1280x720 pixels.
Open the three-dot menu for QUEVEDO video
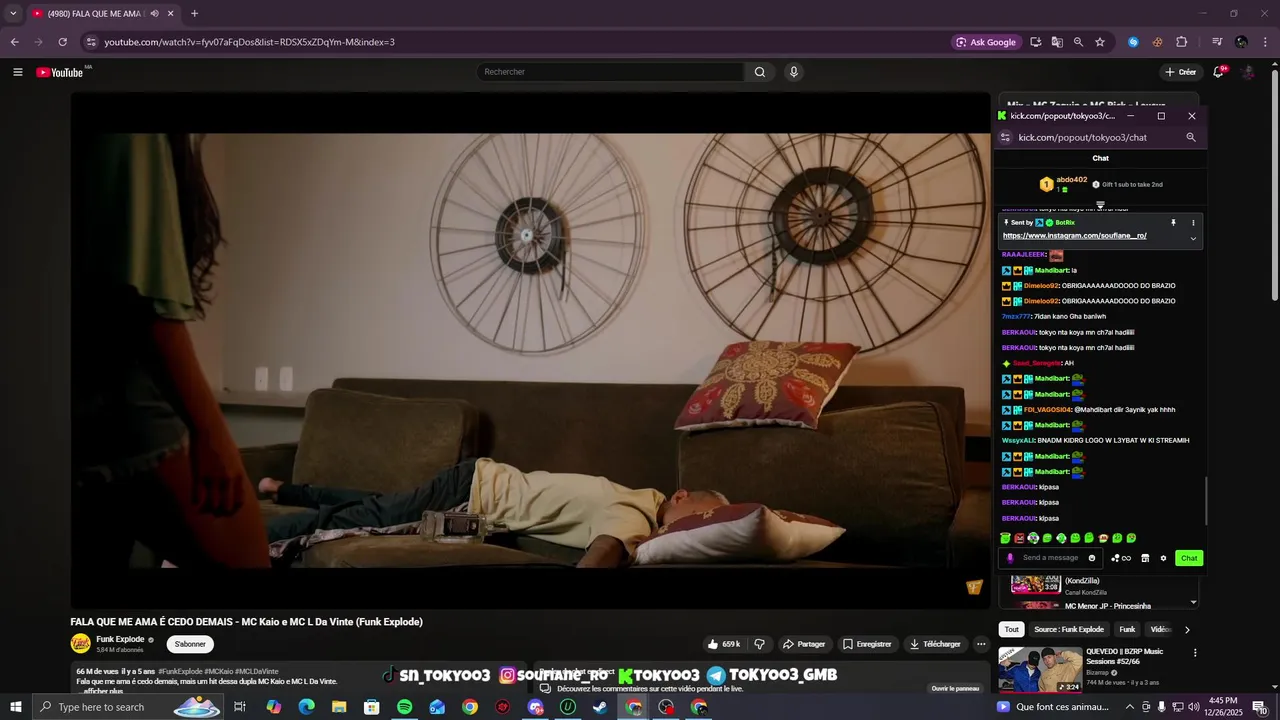(1194, 653)
